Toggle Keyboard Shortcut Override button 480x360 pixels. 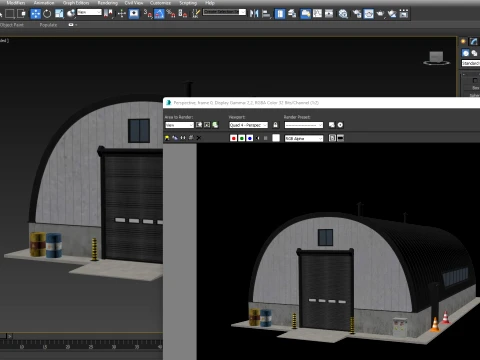click(x=134, y=14)
